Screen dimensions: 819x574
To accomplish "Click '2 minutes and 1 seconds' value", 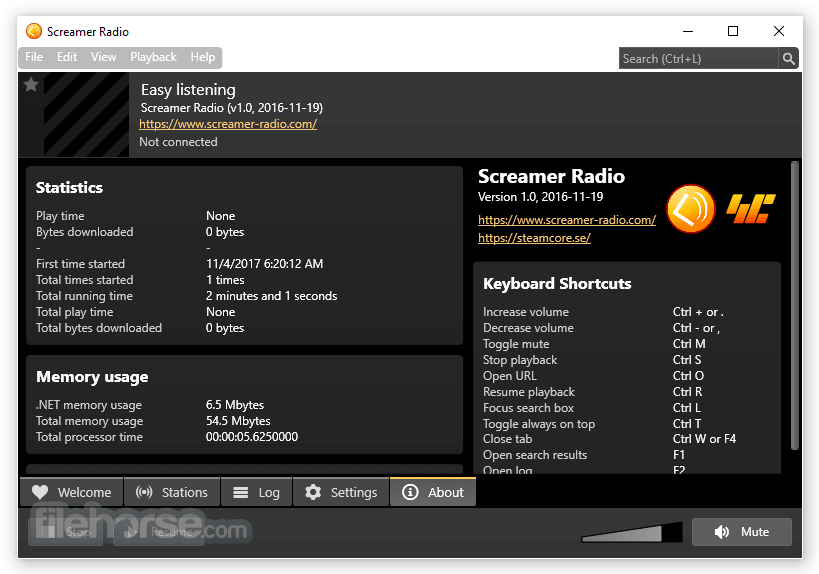I will pyautogui.click(x=271, y=296).
